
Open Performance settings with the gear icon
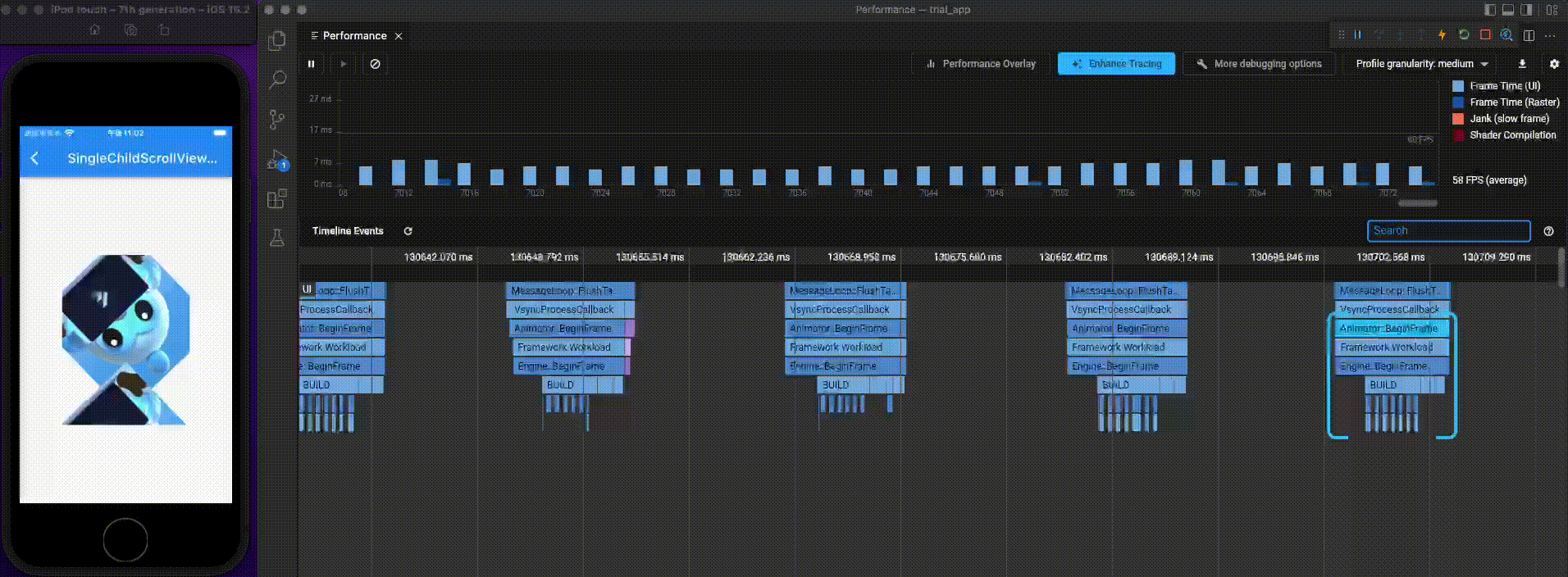(1554, 64)
